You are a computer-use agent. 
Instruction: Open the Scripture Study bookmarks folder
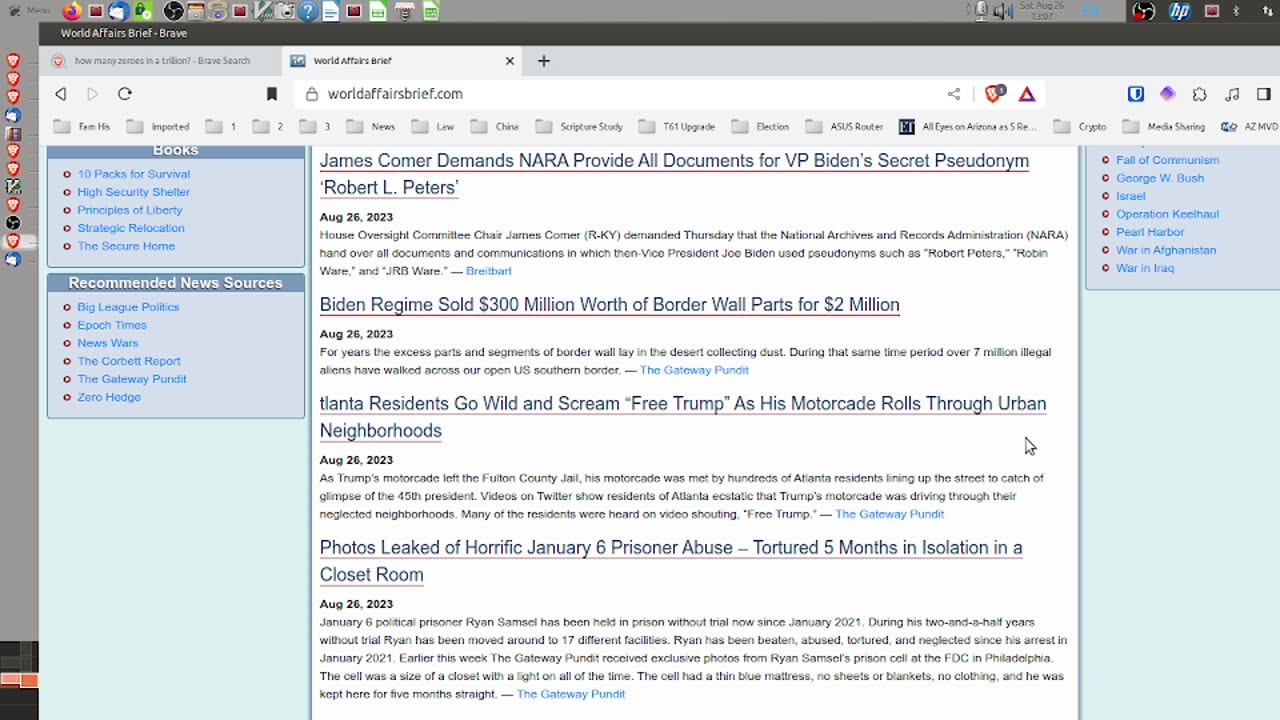point(579,127)
